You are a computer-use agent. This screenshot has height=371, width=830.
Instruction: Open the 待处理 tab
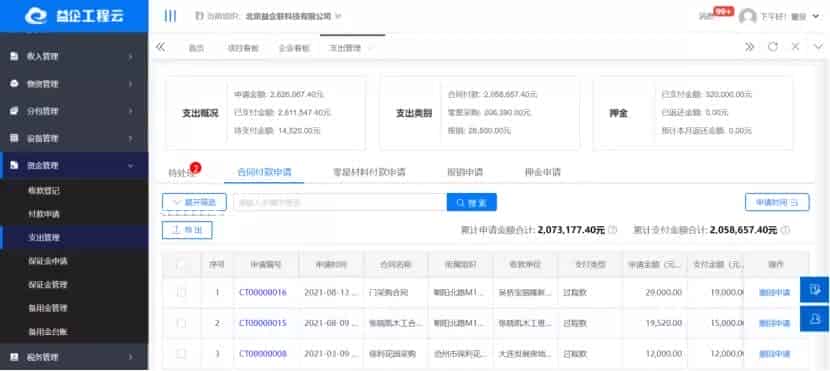(x=180, y=173)
